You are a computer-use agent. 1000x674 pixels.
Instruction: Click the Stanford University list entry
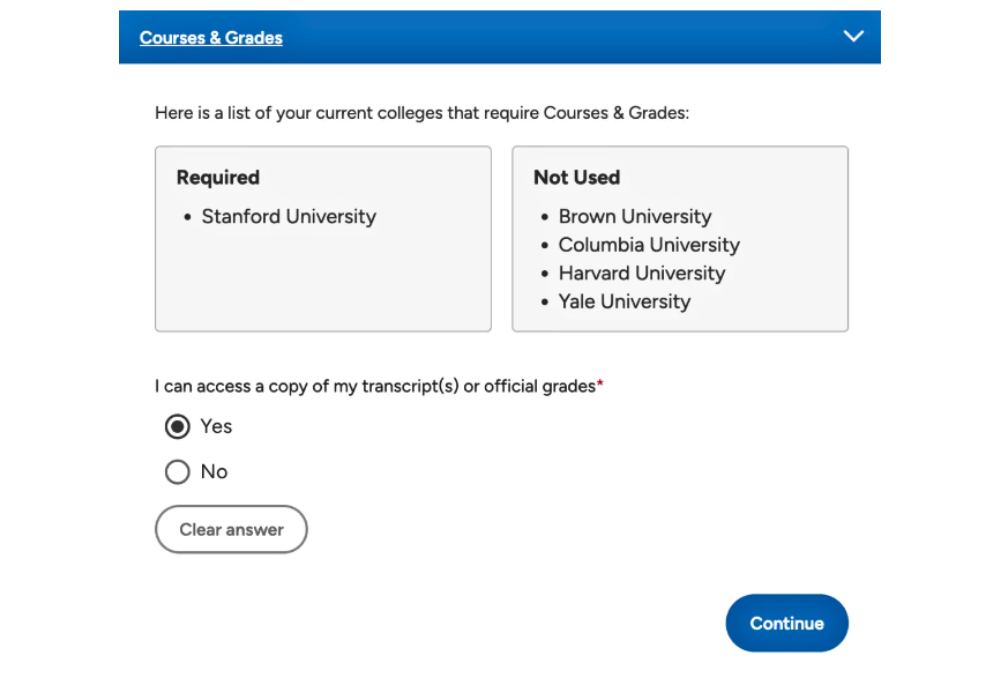tap(288, 216)
